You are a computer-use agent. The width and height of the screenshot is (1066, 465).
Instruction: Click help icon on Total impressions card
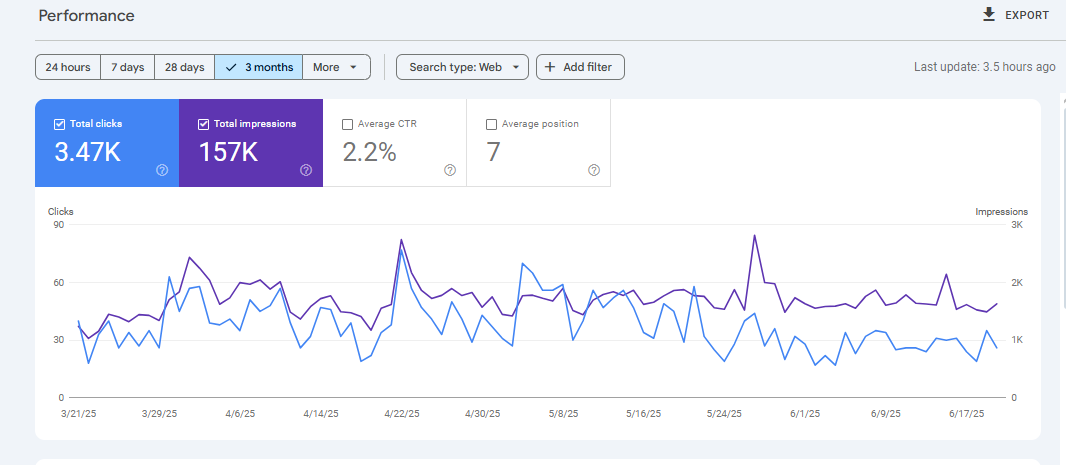point(306,170)
